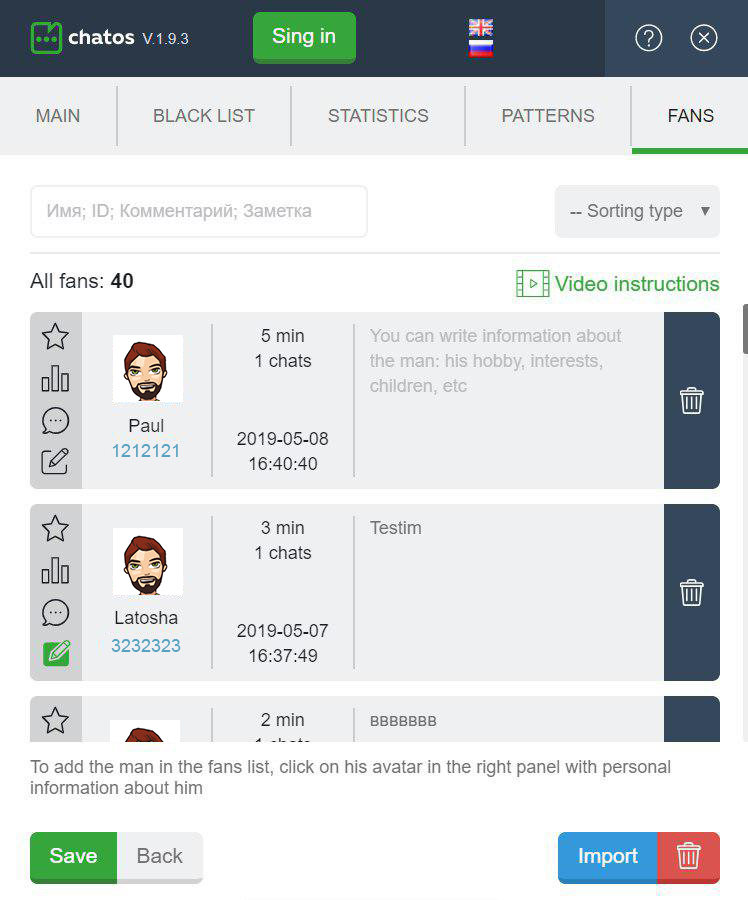View bar chart statistics for Latosha
The width and height of the screenshot is (748, 900).
coord(55,571)
